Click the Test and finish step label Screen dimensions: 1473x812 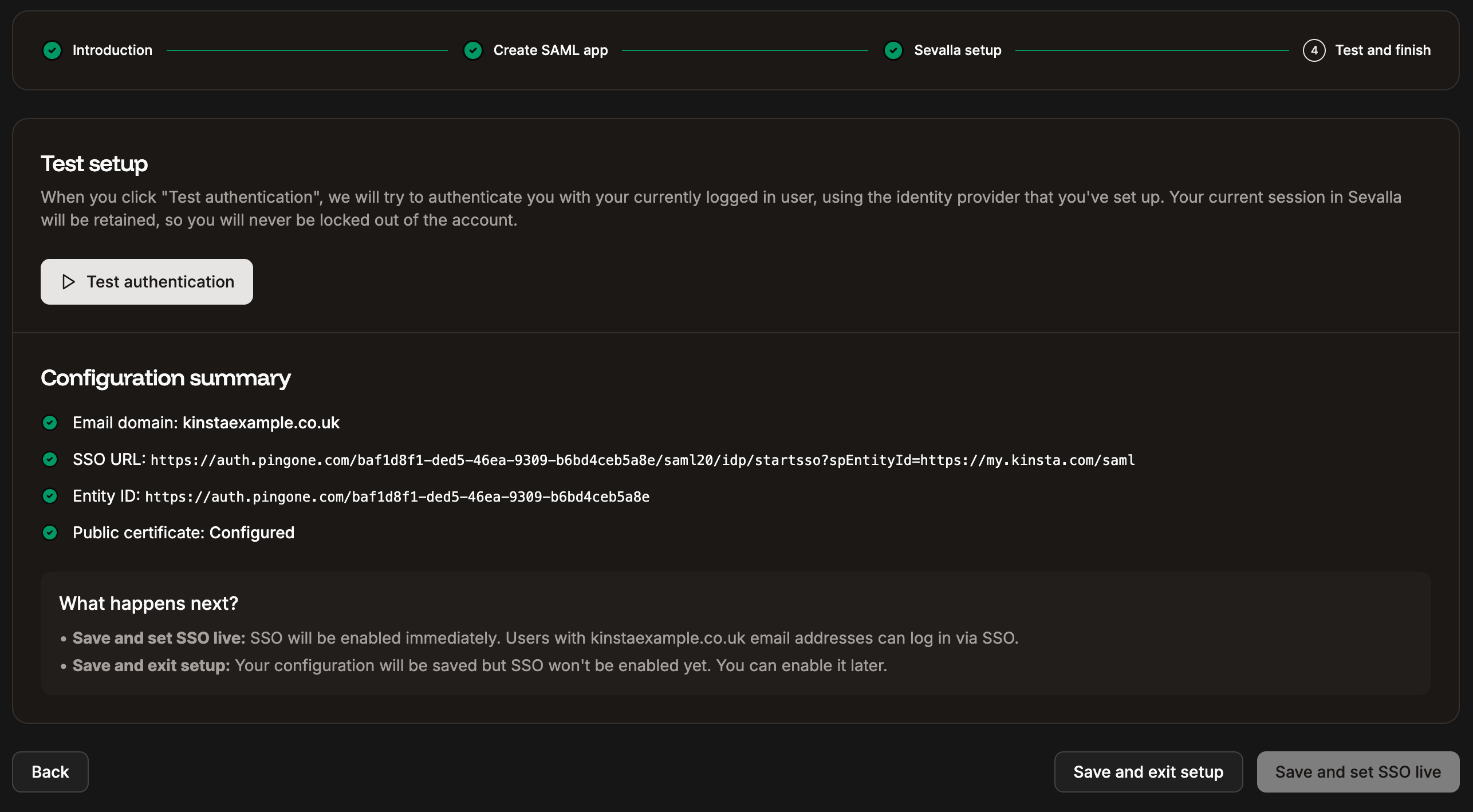coord(1383,50)
